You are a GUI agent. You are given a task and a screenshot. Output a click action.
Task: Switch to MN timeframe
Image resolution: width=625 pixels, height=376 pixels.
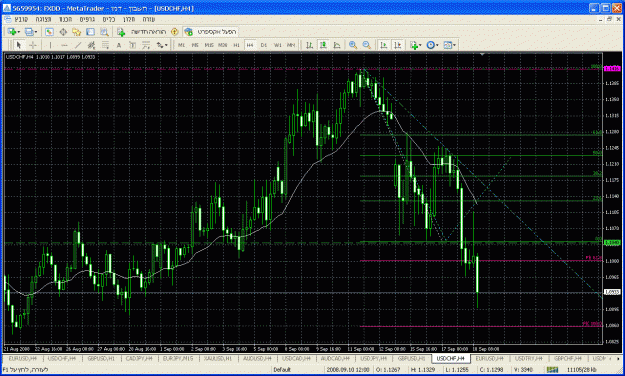tap(291, 45)
